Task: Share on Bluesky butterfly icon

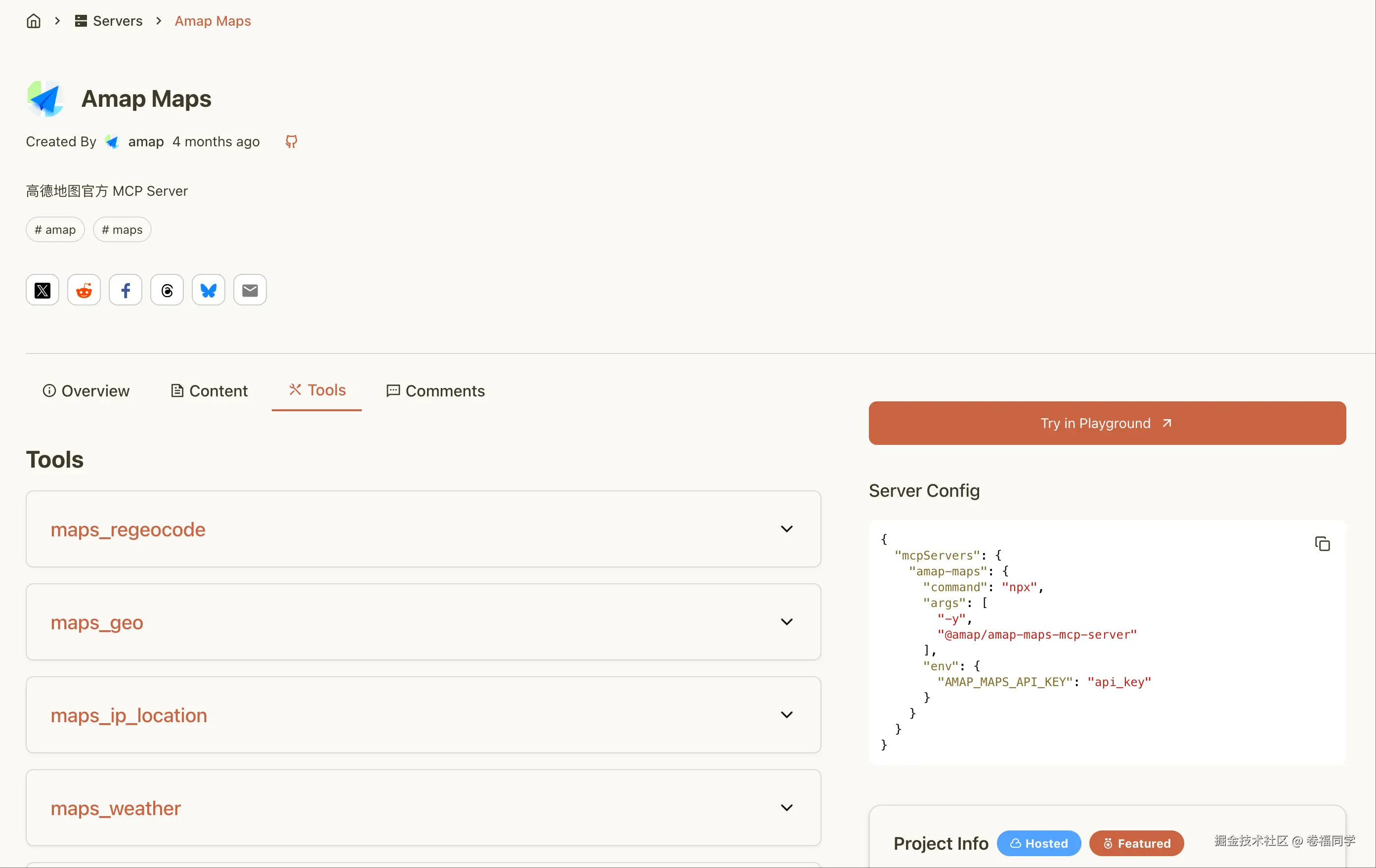Action: 209,290
